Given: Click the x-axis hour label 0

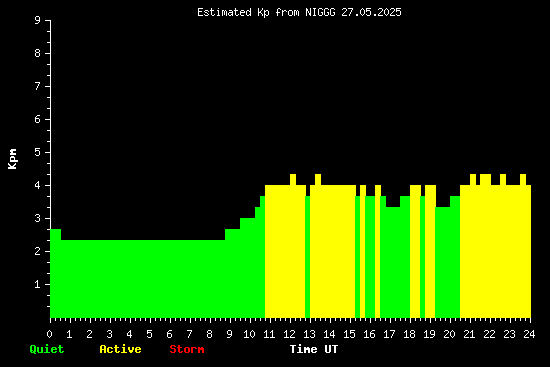Looking at the screenshot, I should 49,334.
